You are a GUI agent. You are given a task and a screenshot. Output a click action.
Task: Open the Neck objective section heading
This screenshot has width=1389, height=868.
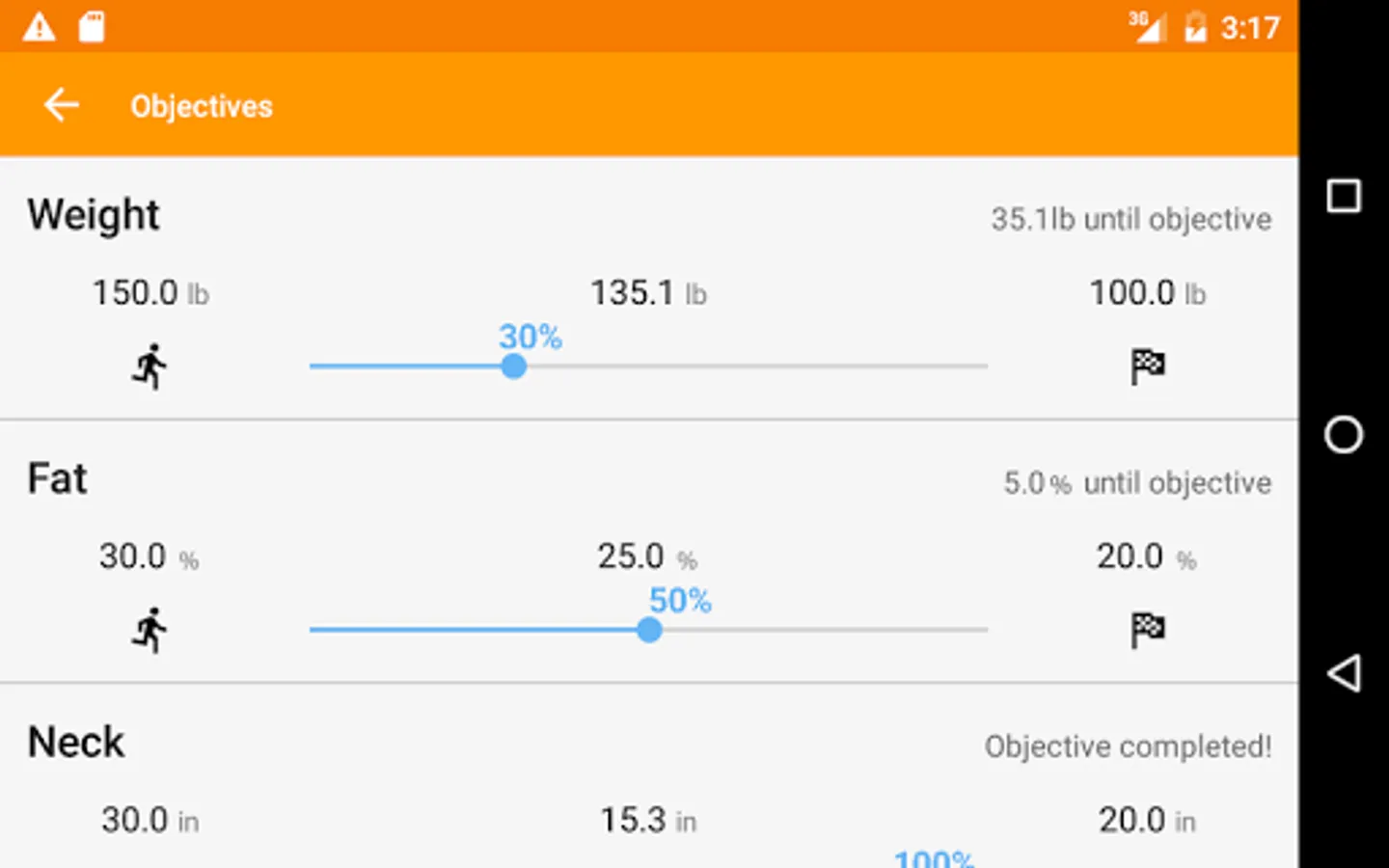click(76, 743)
